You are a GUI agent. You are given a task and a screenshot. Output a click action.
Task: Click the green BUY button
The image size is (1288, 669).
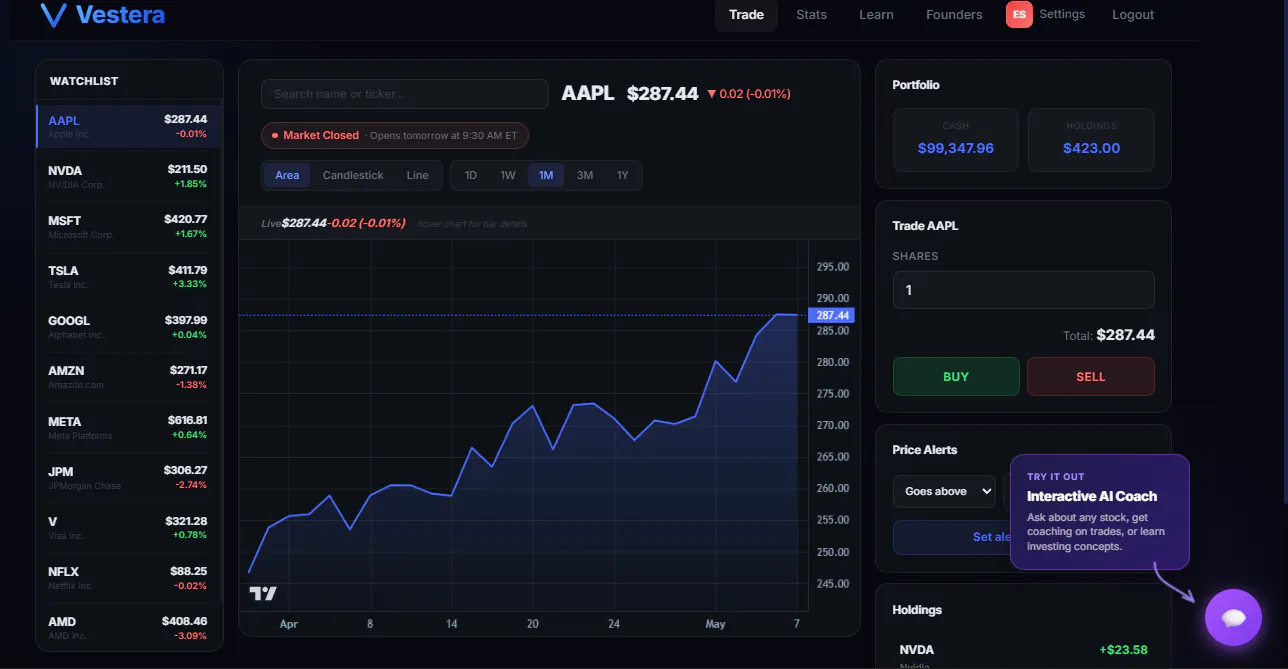(956, 377)
